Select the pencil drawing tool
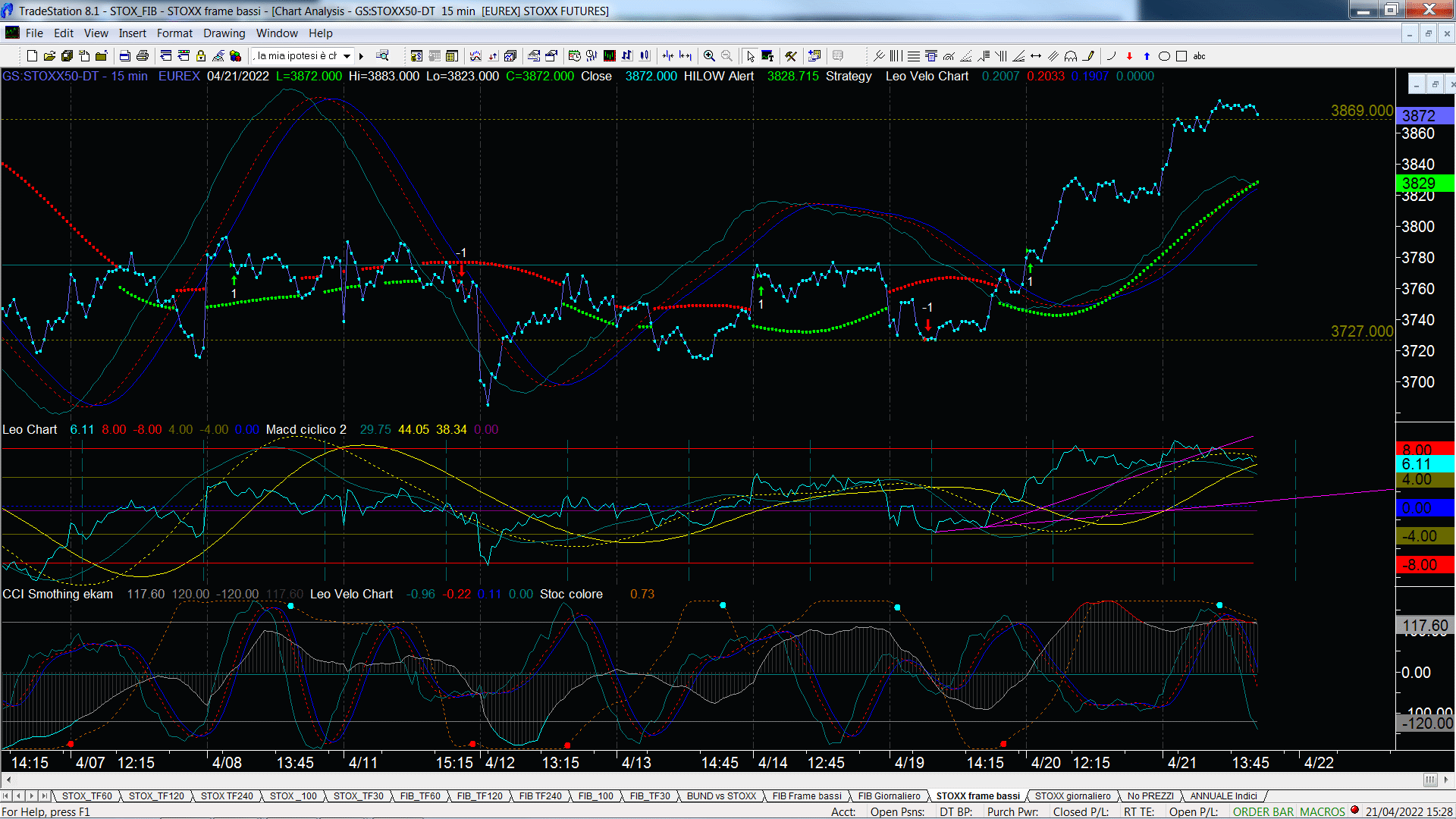The image size is (1456, 819). pos(1088,56)
